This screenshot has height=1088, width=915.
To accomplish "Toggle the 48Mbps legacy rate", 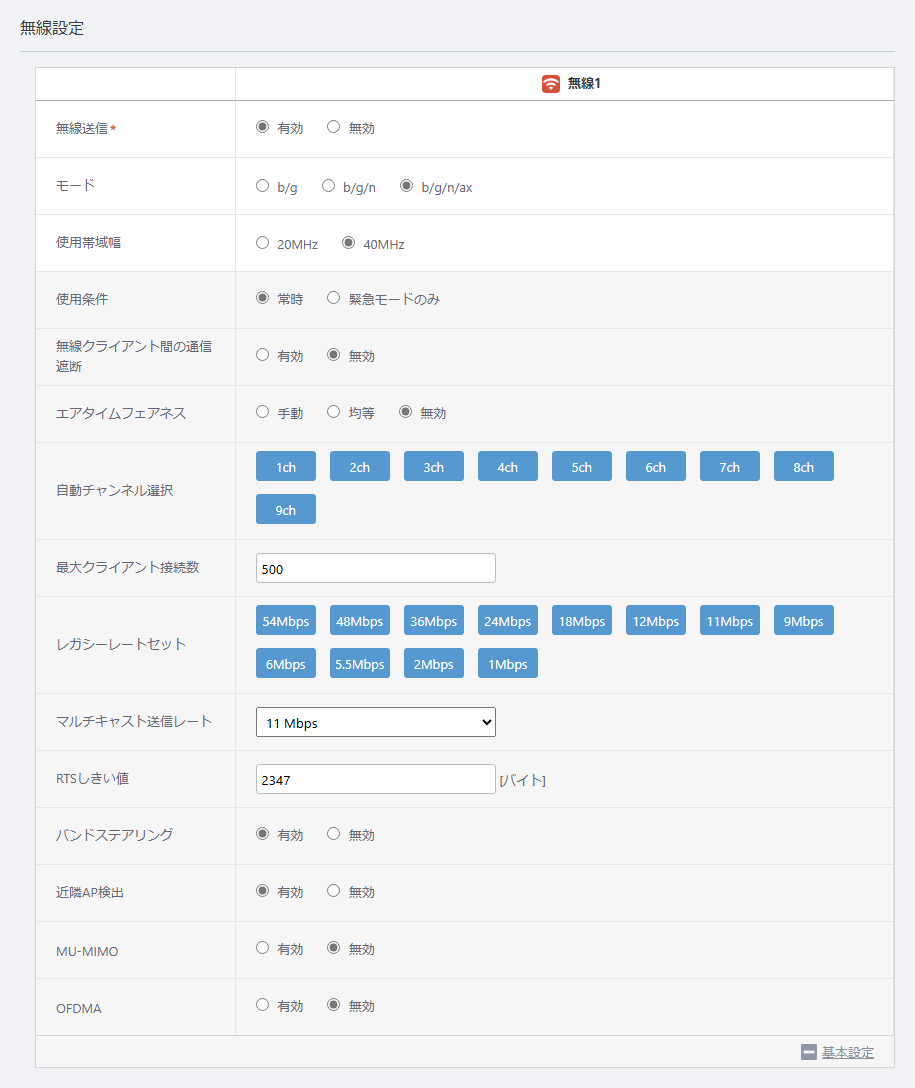I will click(x=359, y=620).
